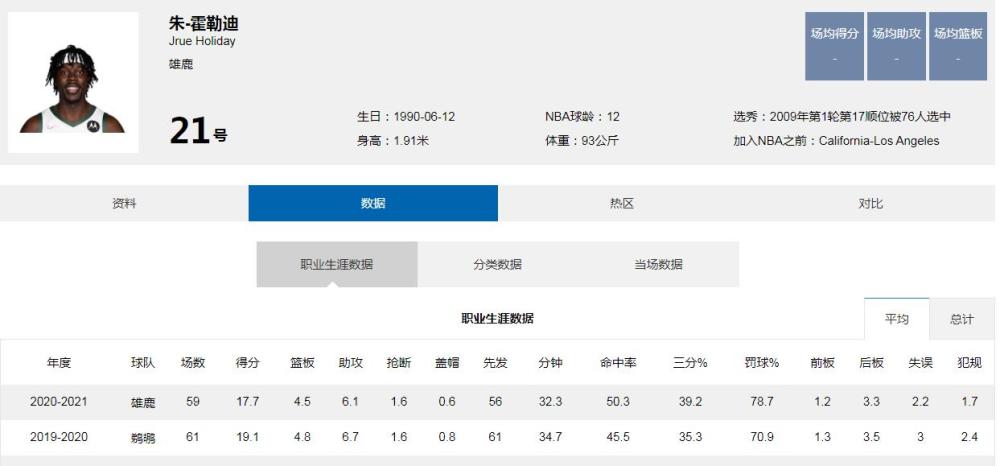Click the 分钟 column header
This screenshot has height=466, width=1000.
tap(550, 363)
